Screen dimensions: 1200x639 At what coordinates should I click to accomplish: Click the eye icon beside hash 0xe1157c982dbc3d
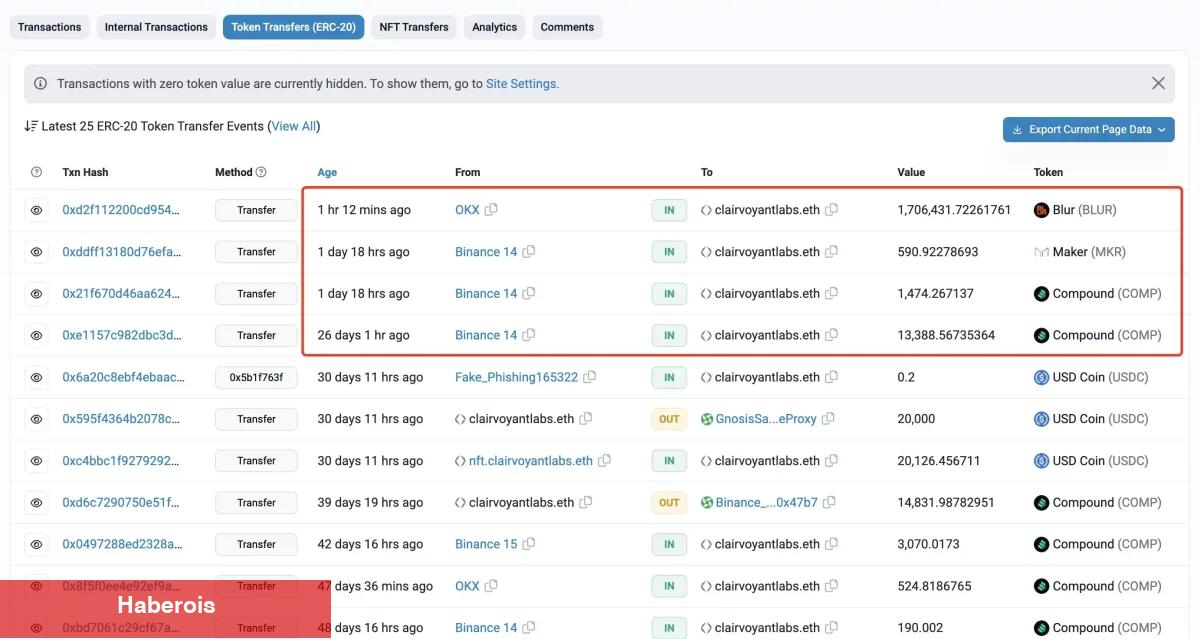tap(37, 336)
